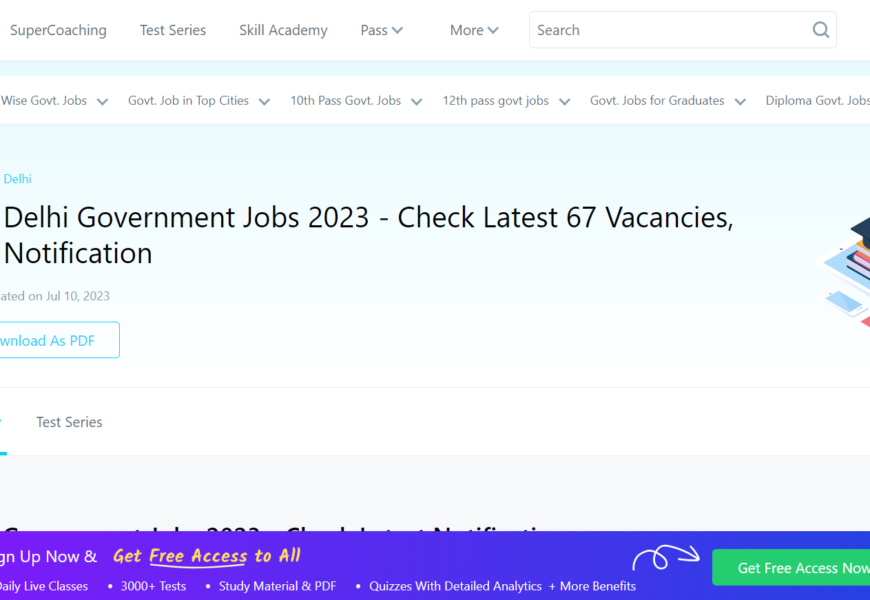Open SuperCoaching from the top navigation

[x=58, y=30]
